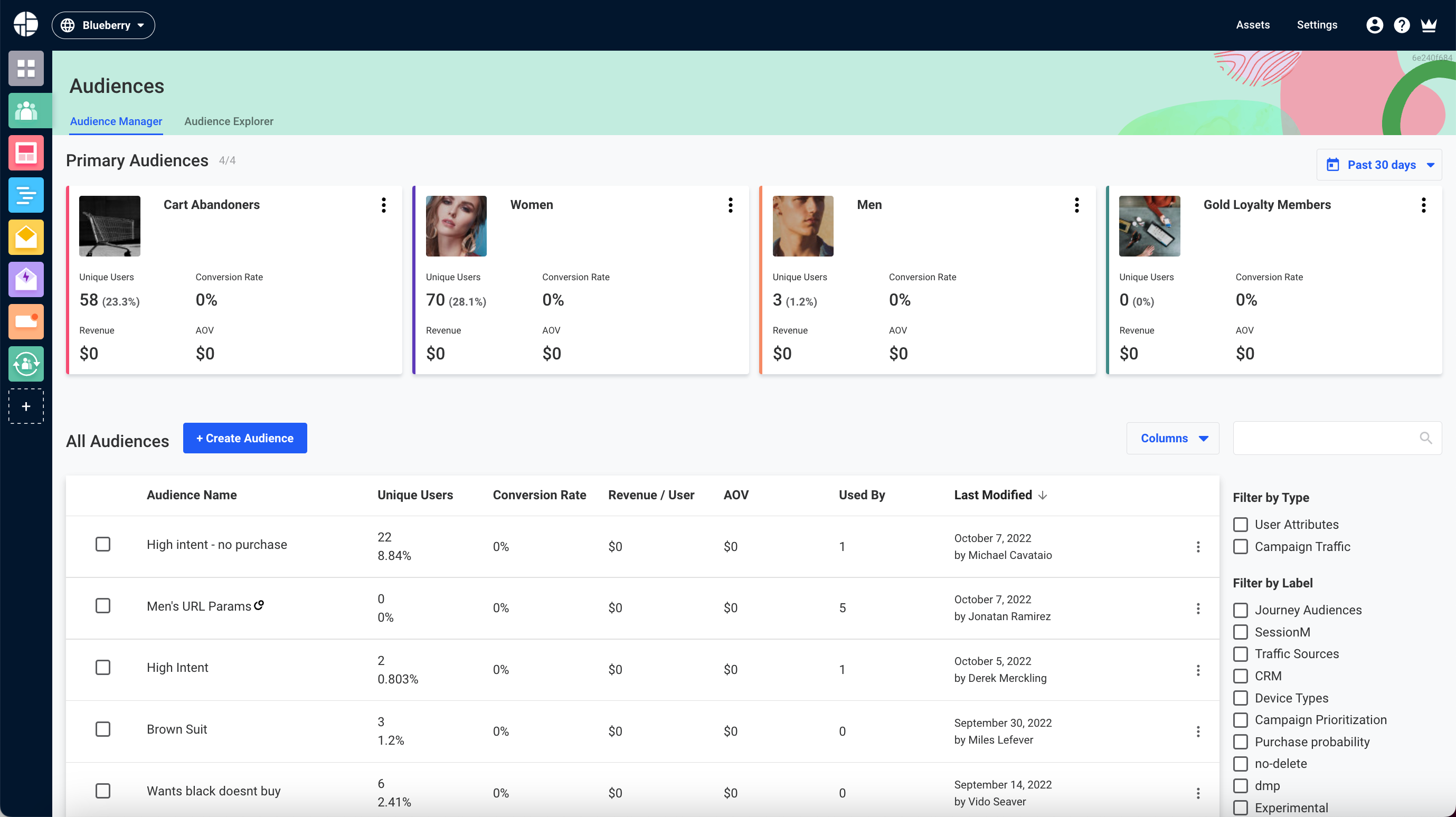This screenshot has height=817, width=1456.
Task: Open Gold Loyalty Members card options menu
Action: coord(1424,205)
